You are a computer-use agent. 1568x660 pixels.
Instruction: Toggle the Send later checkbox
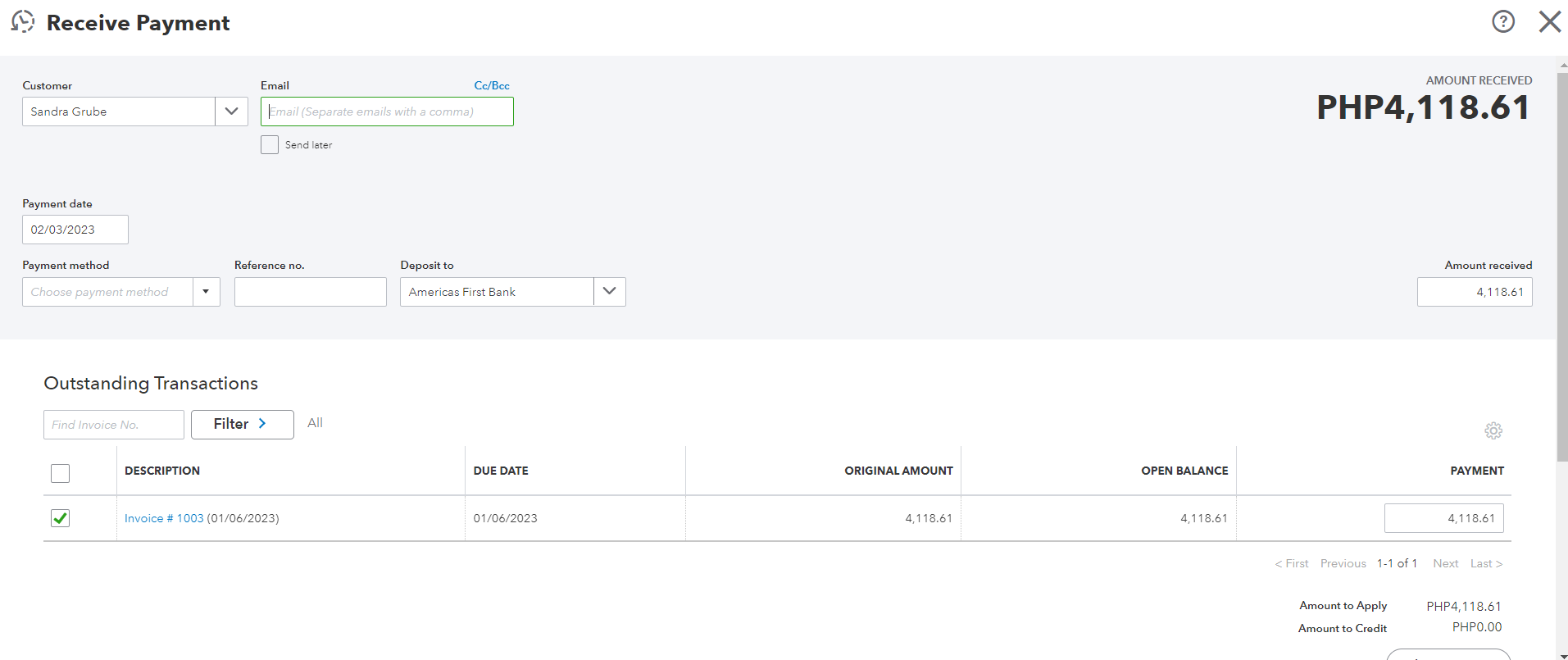[x=270, y=145]
